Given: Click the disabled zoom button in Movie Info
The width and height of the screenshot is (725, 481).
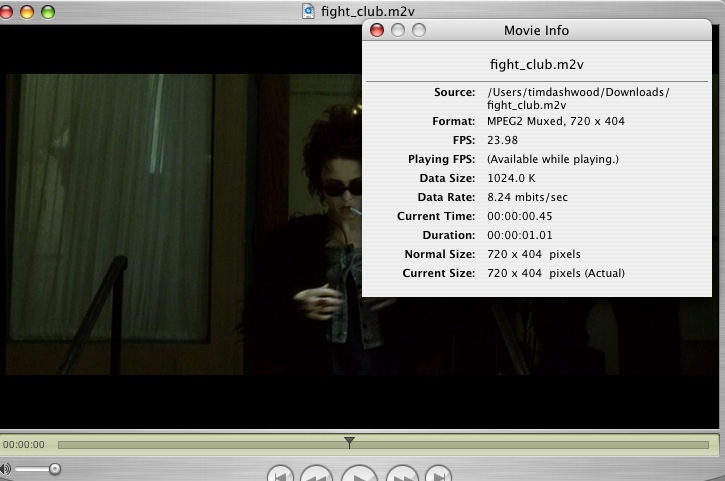Looking at the screenshot, I should (419, 30).
